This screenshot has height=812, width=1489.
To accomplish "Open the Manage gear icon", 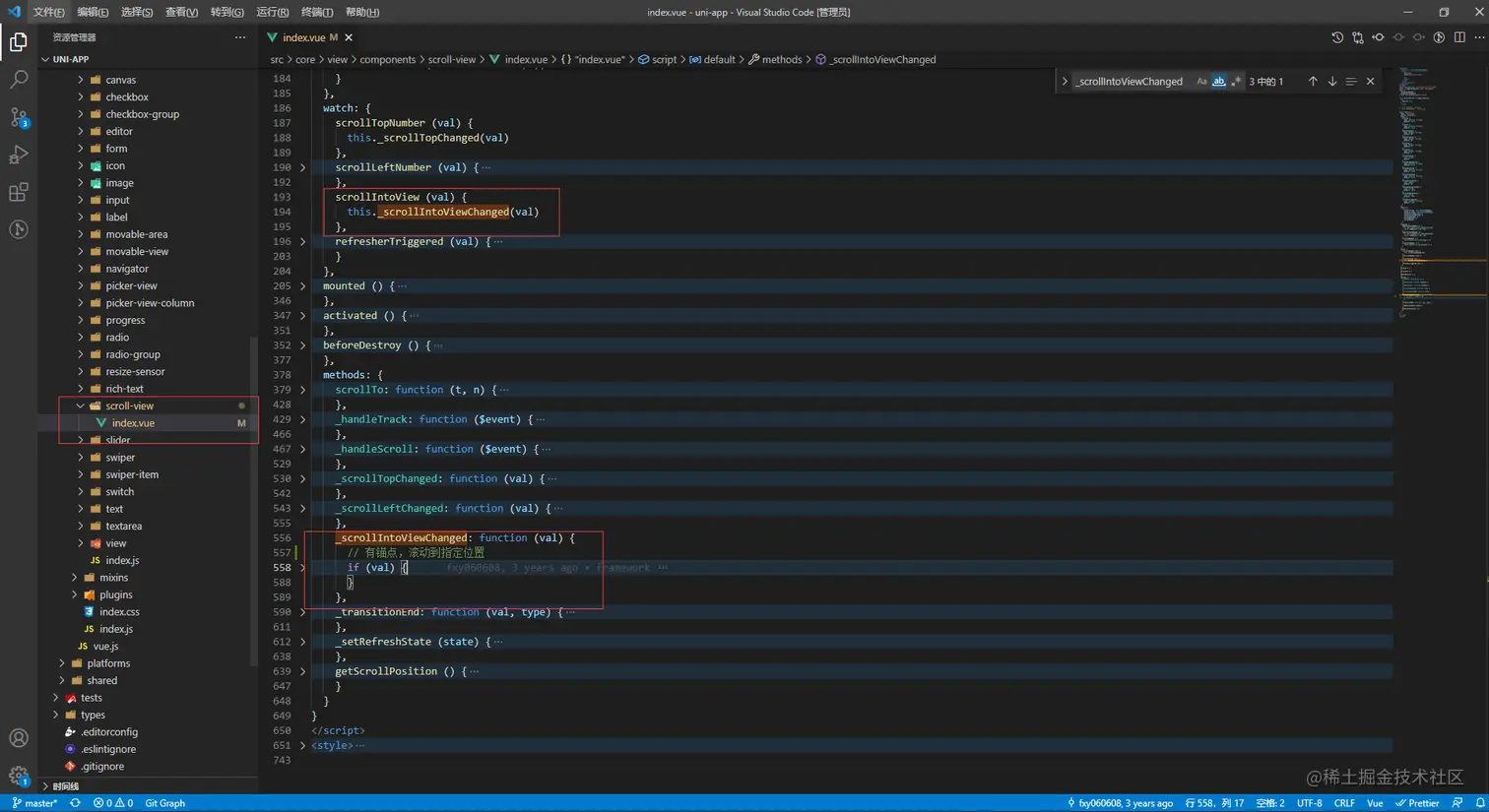I will click(x=18, y=776).
